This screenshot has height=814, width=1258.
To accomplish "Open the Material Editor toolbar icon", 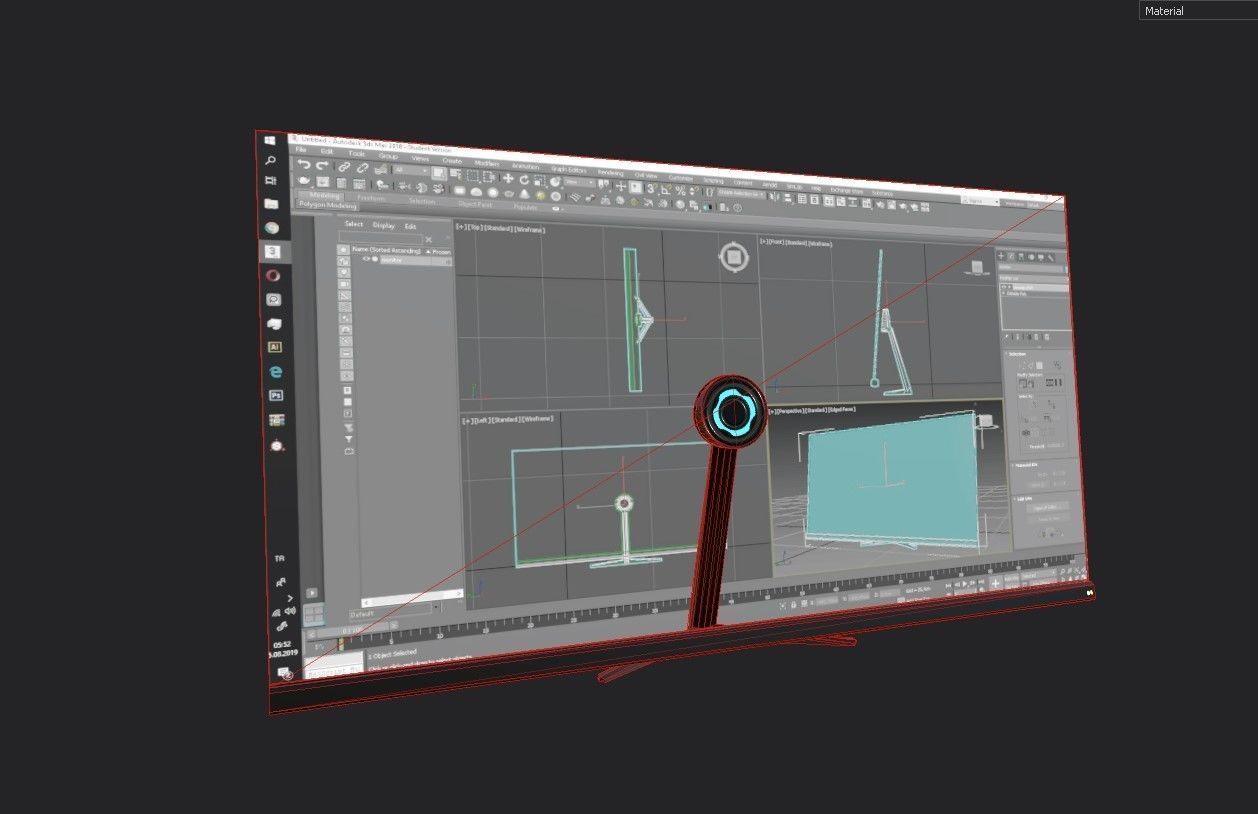I will (x=867, y=202).
